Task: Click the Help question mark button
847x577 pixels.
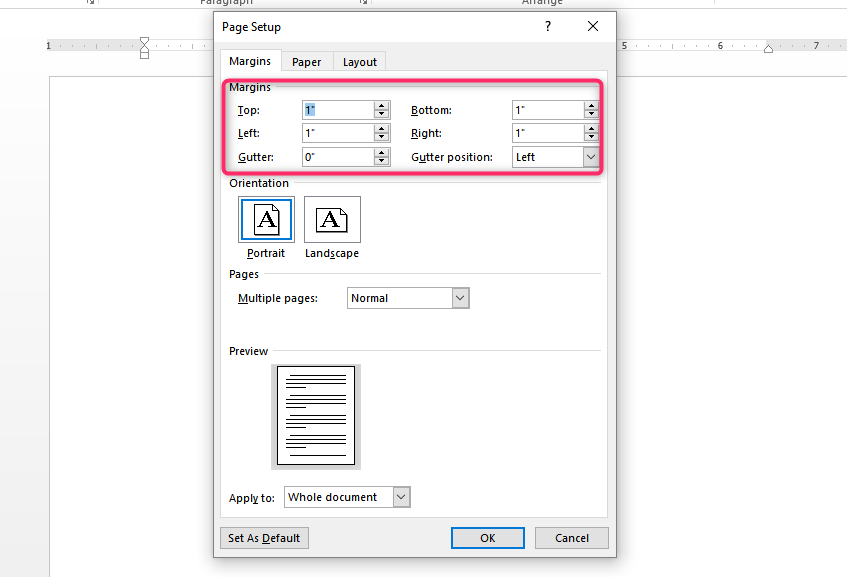Action: (x=548, y=26)
